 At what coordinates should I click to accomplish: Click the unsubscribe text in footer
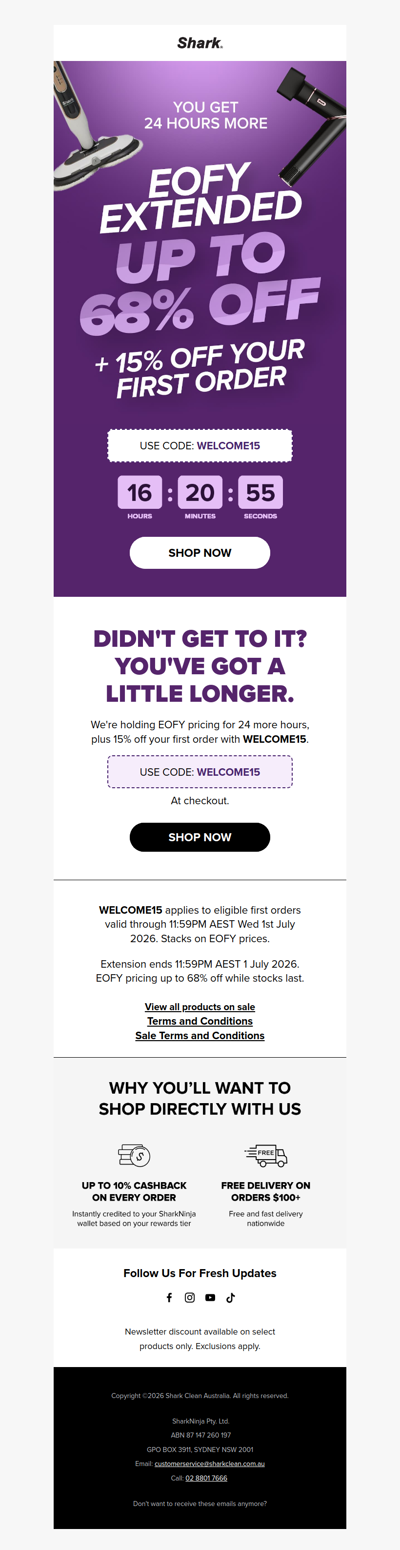[200, 1503]
